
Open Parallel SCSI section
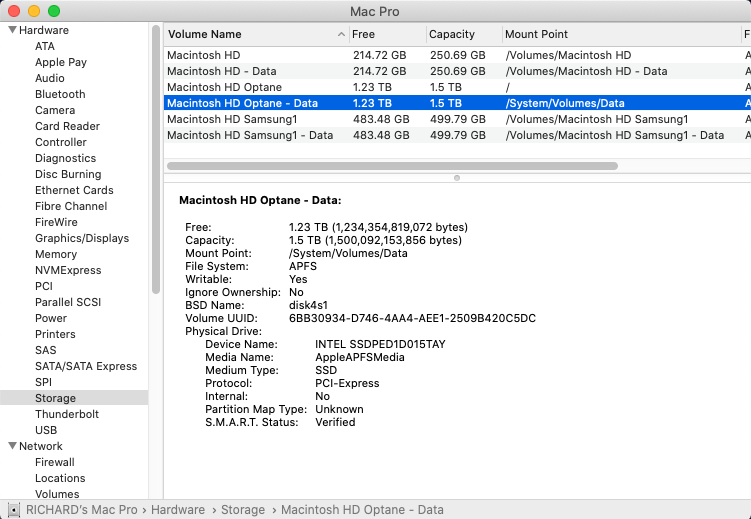point(68,302)
